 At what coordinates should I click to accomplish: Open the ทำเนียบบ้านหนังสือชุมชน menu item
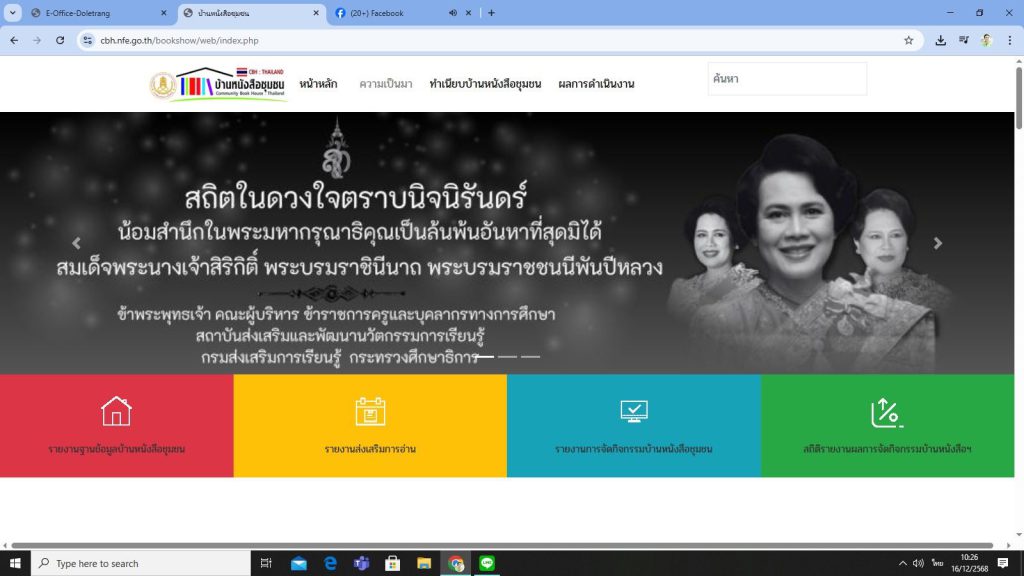click(485, 84)
